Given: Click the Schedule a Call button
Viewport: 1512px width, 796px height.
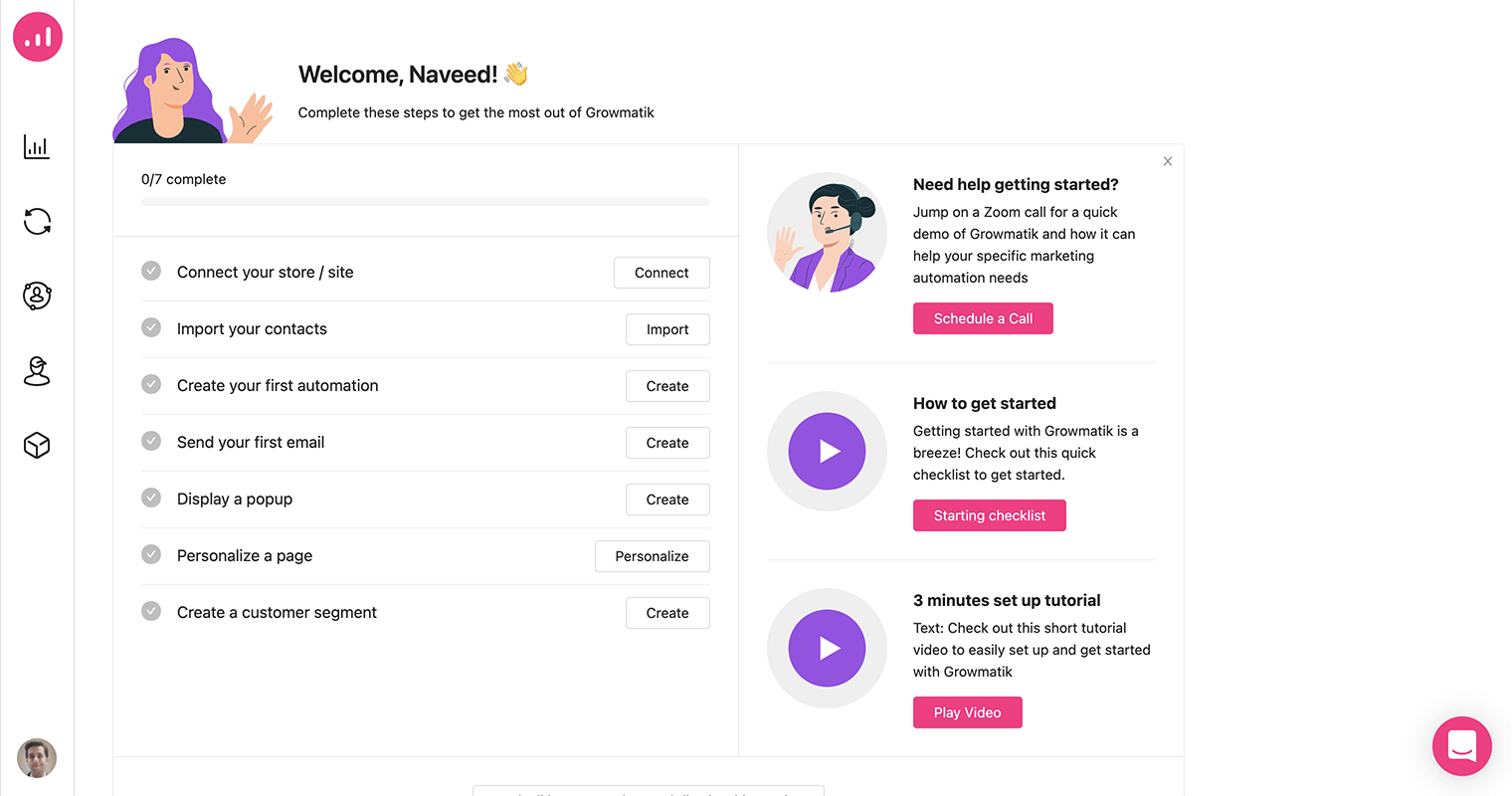Looking at the screenshot, I should tap(983, 318).
